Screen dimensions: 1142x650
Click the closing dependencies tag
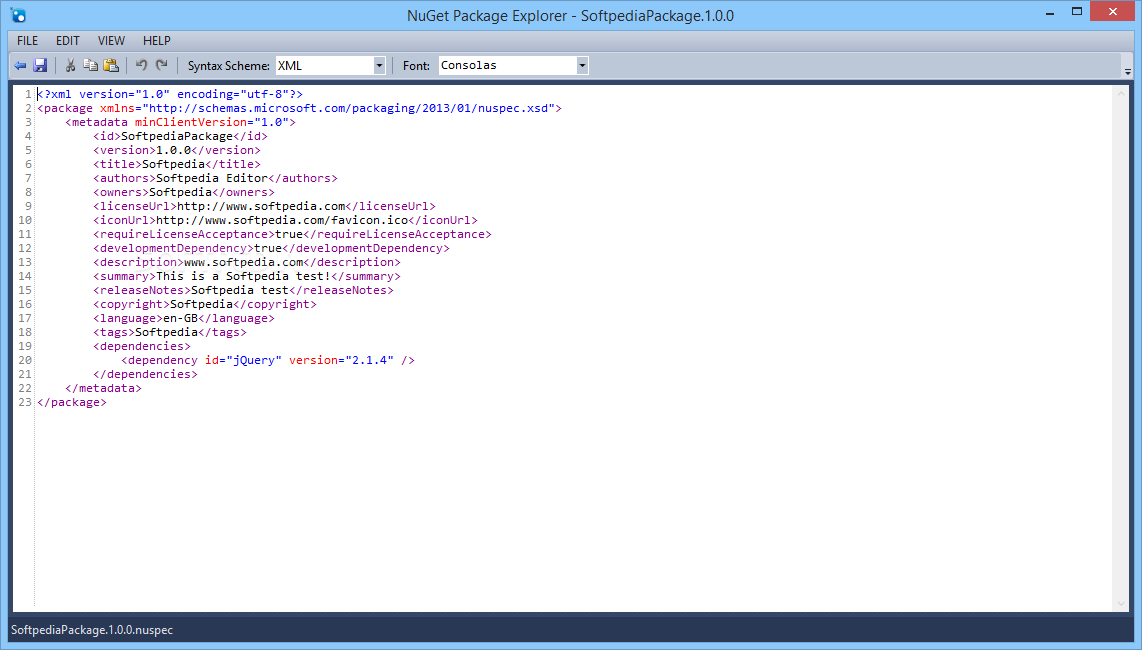pos(146,374)
